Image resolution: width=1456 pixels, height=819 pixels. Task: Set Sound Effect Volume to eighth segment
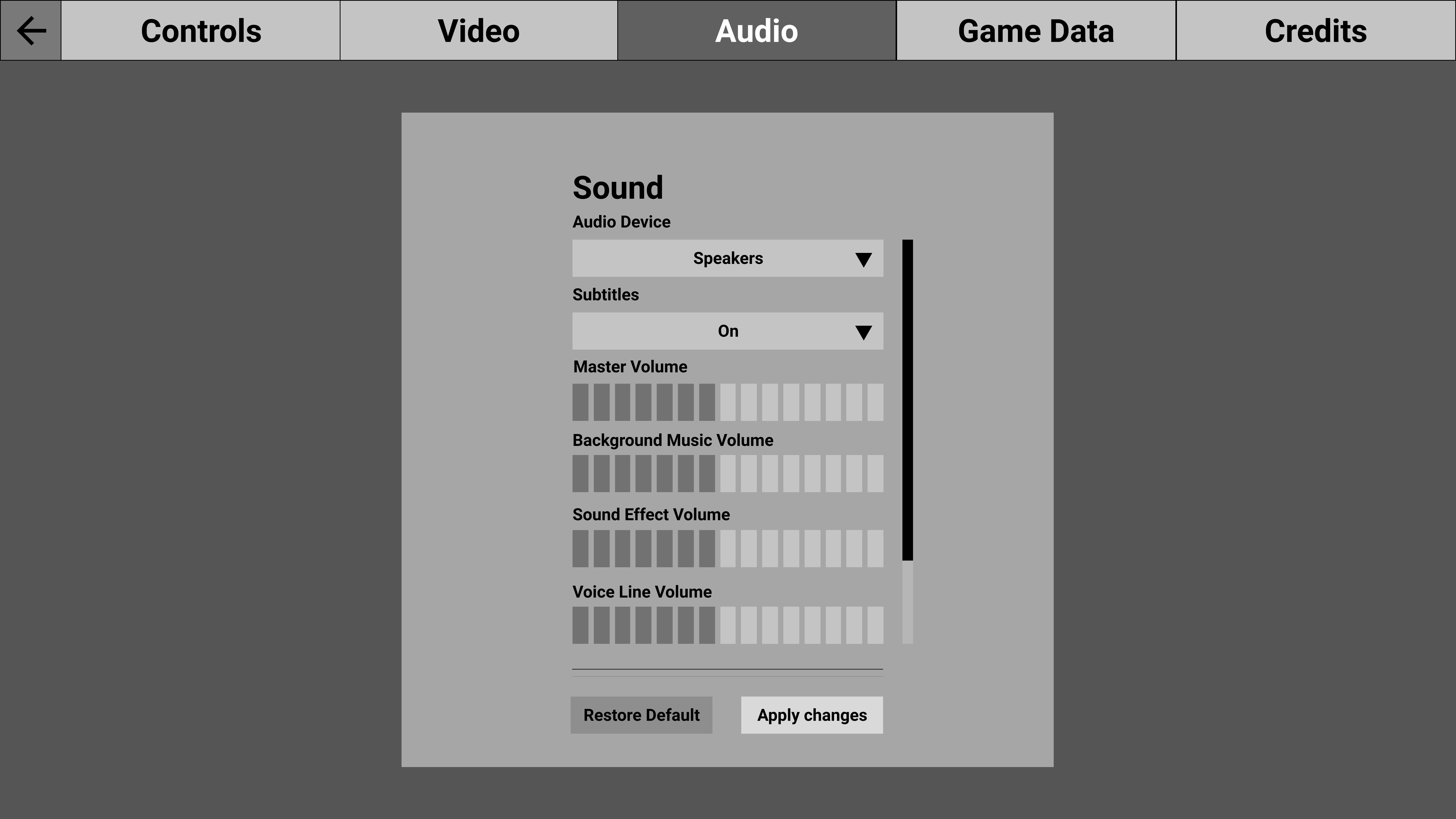728,549
